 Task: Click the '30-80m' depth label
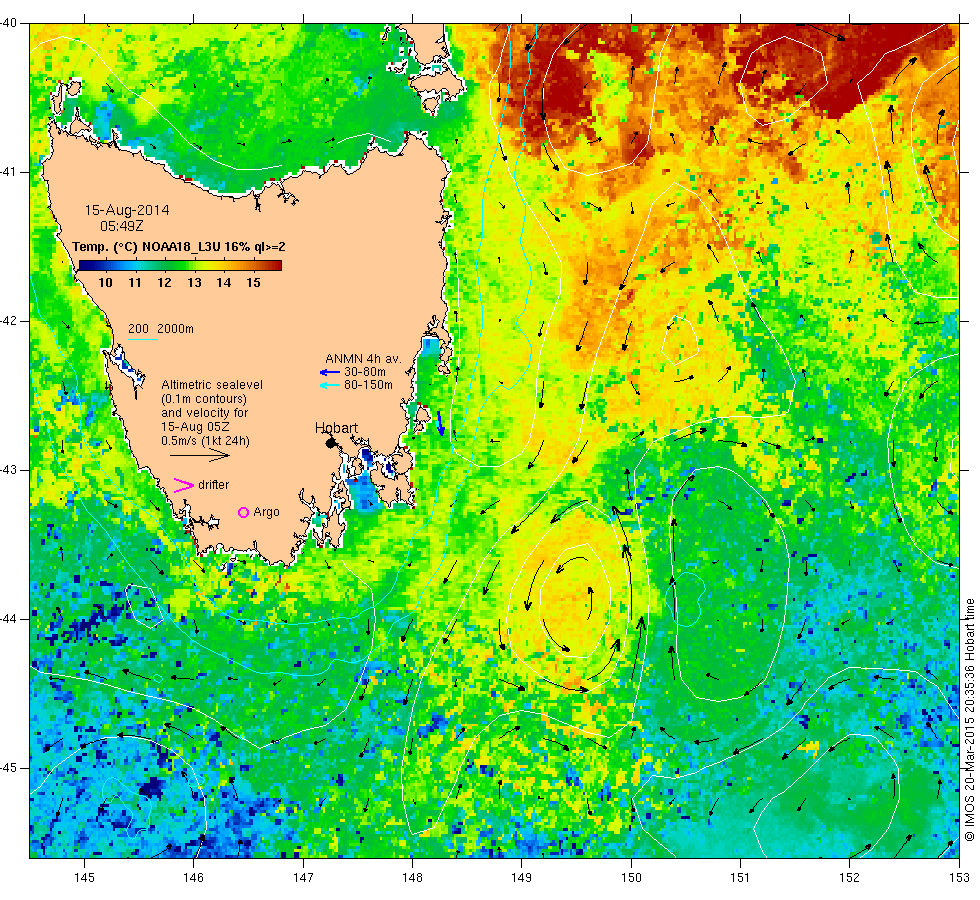tap(365, 372)
